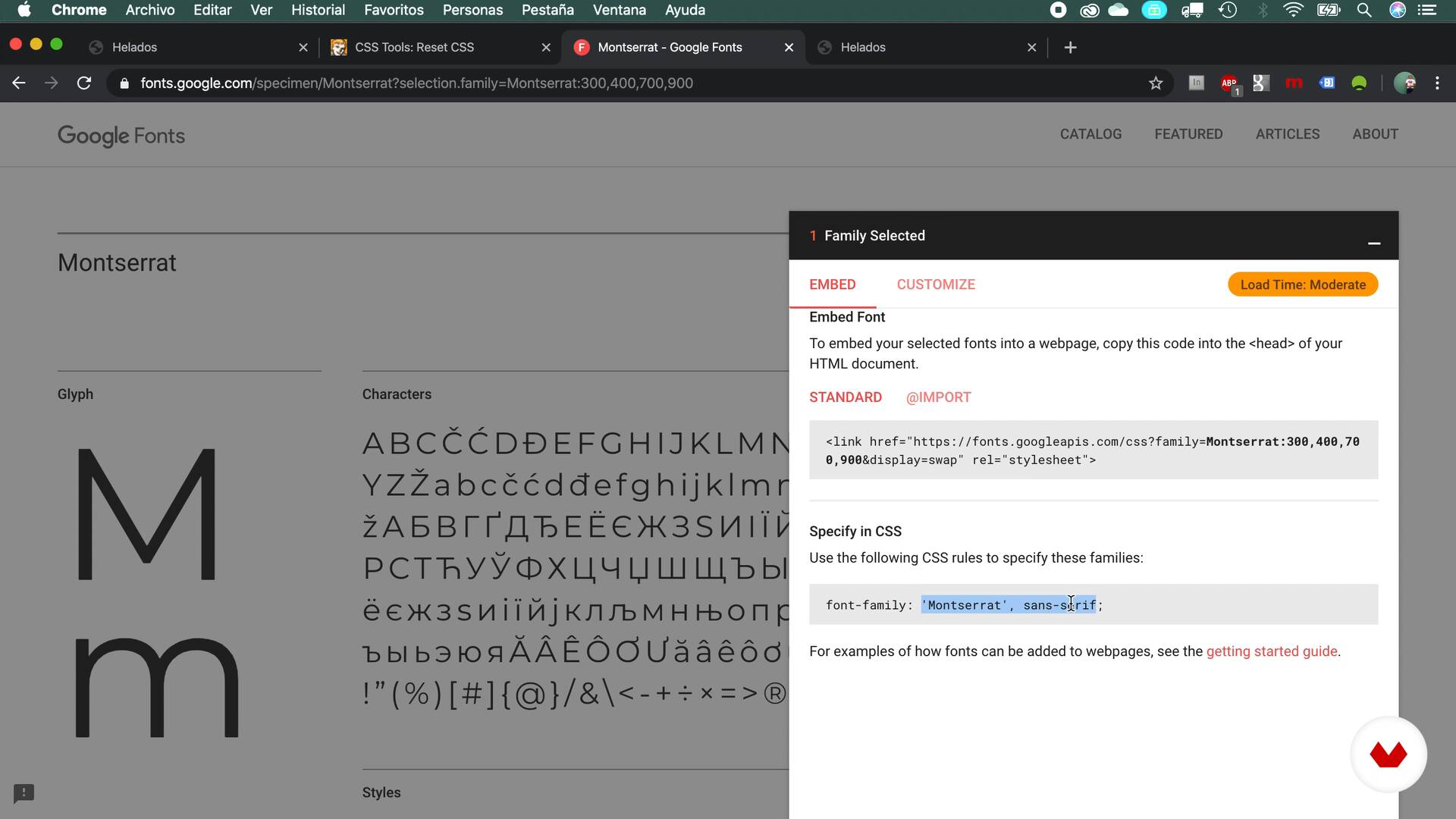Open macOS Spotlight search icon
The image size is (1456, 819).
pyautogui.click(x=1364, y=10)
